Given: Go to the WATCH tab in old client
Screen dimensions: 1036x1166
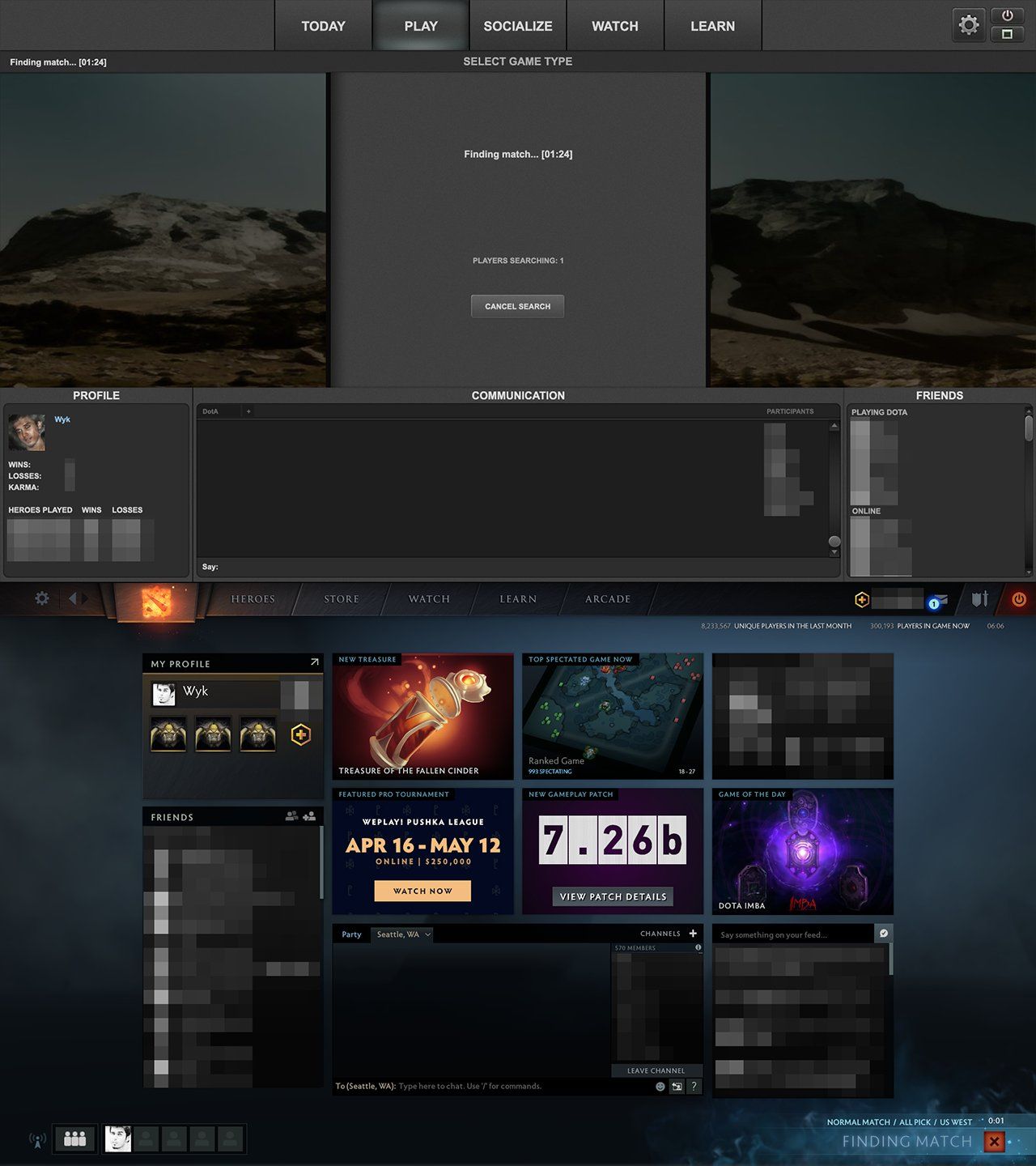Looking at the screenshot, I should tap(615, 26).
